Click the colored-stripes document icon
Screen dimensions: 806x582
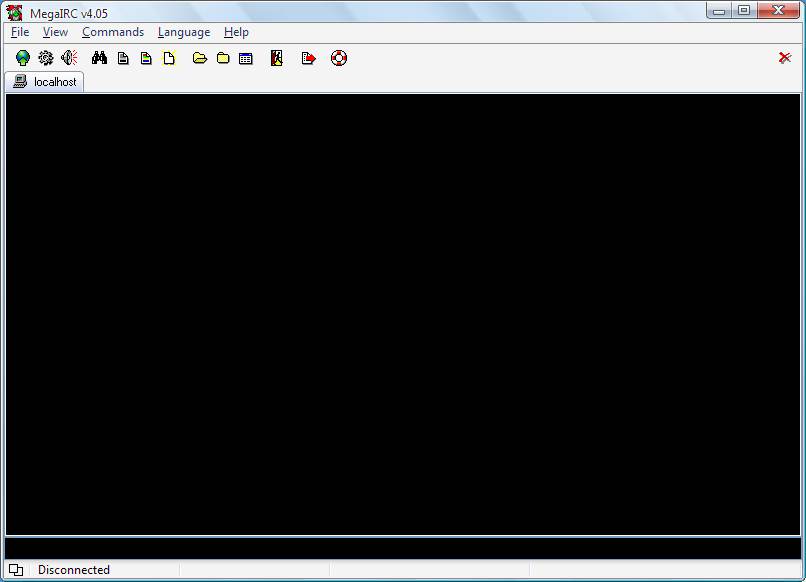click(146, 58)
